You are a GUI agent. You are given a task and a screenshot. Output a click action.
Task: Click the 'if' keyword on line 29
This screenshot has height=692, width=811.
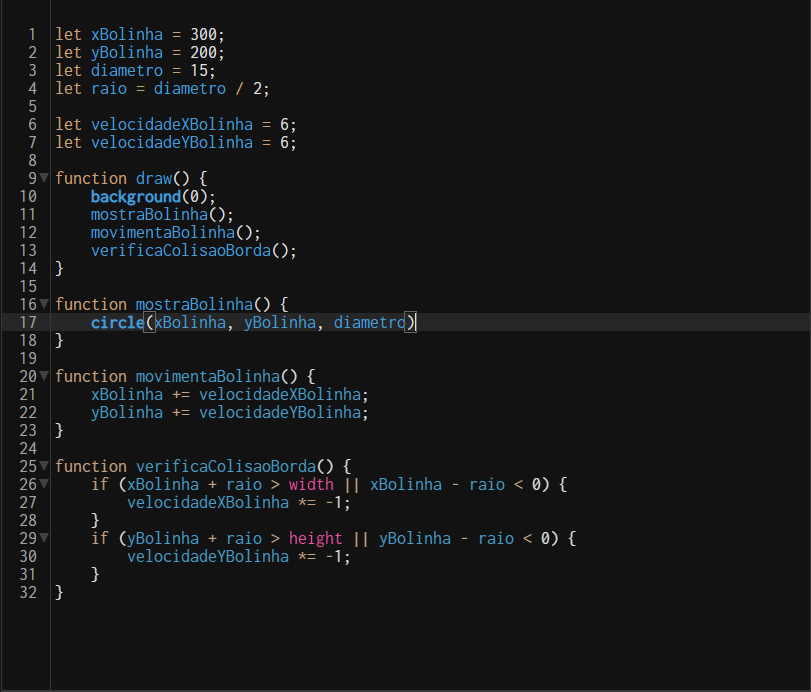tap(100, 538)
